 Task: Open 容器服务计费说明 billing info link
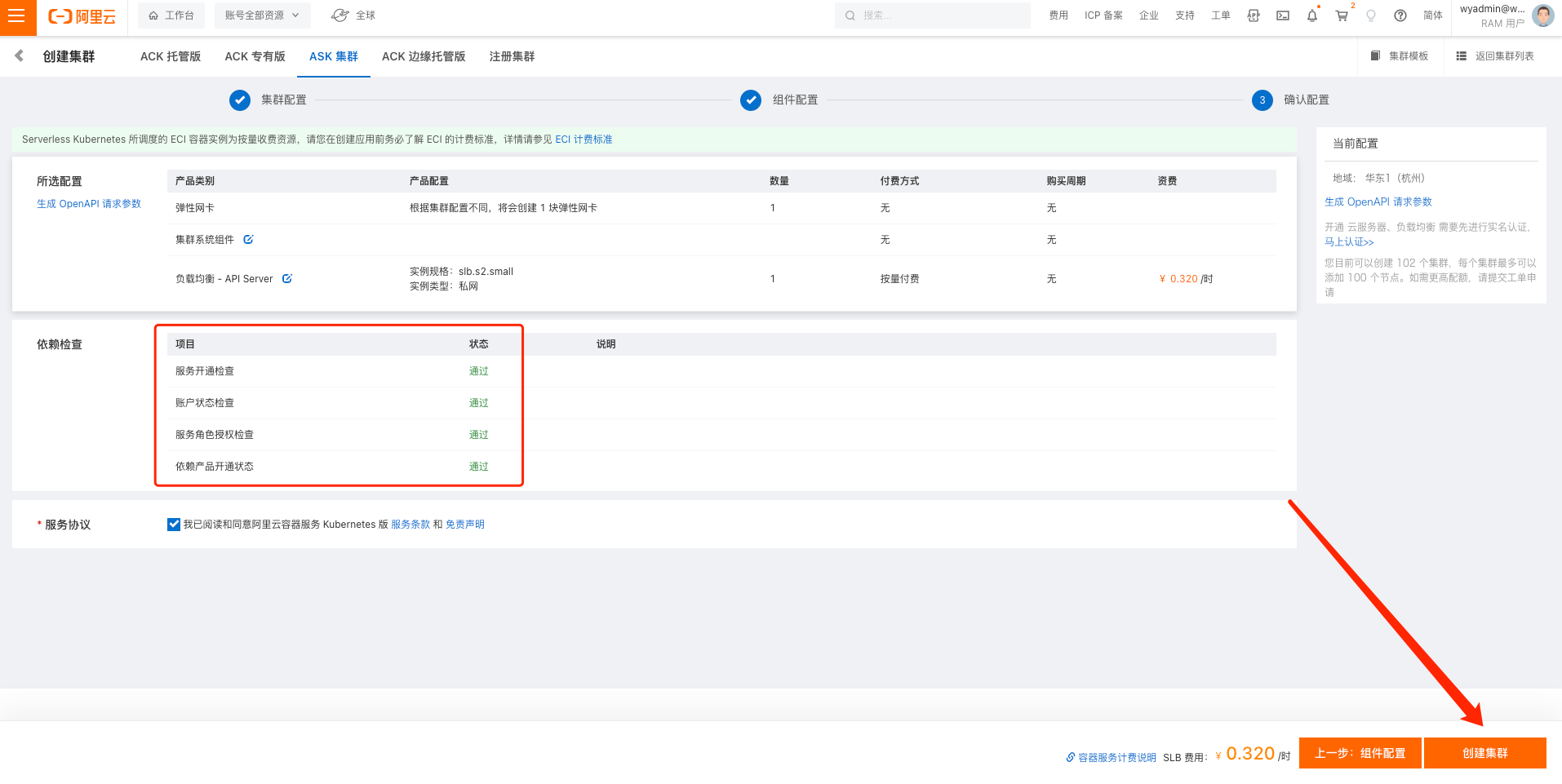pyautogui.click(x=1111, y=758)
